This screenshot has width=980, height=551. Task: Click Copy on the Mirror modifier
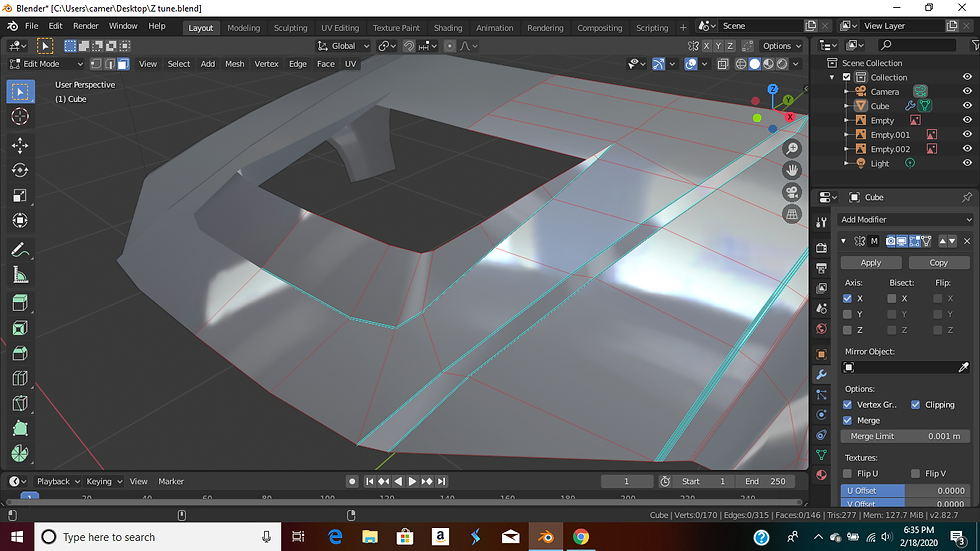(938, 263)
